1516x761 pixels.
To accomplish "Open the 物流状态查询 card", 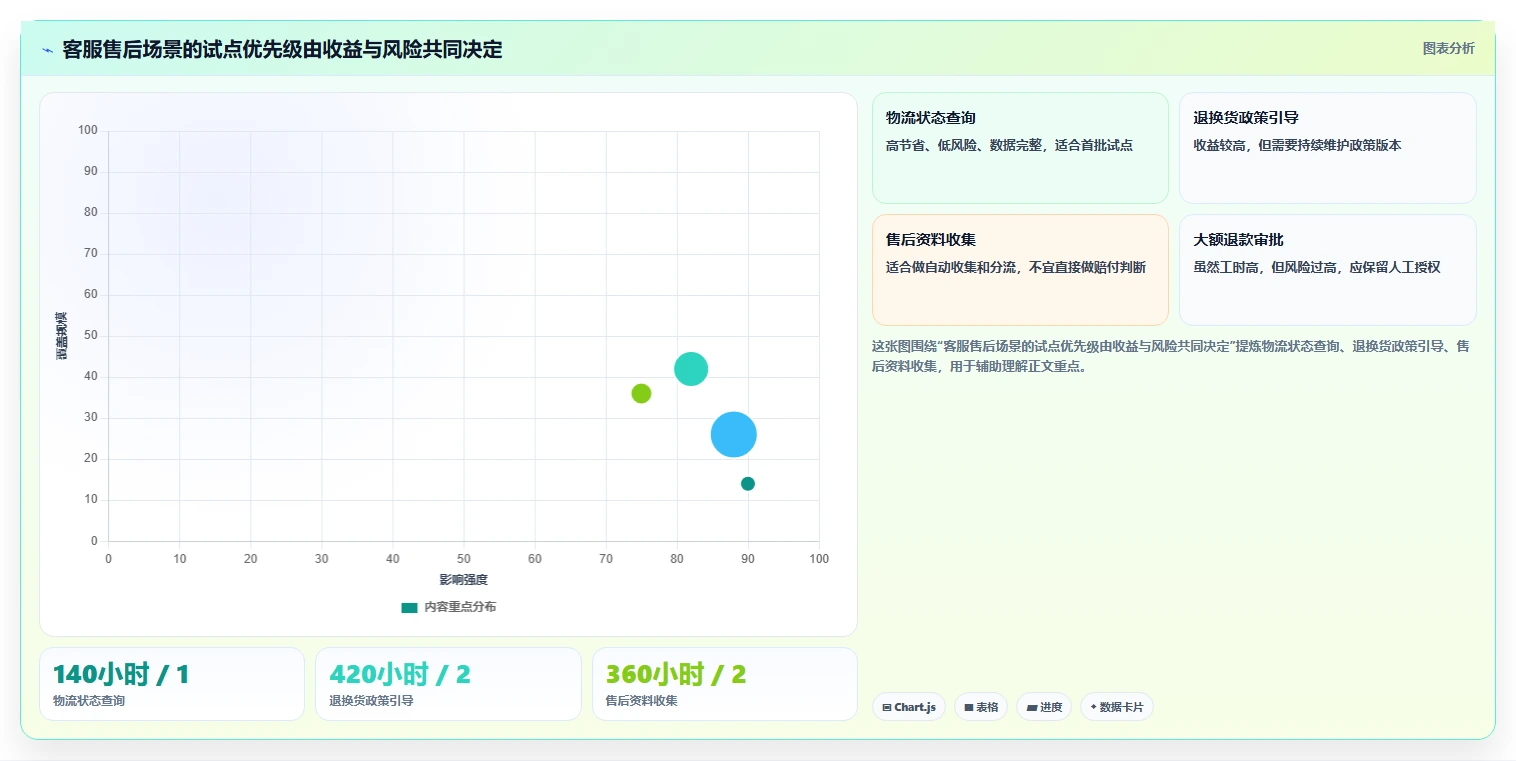I will coord(1020,148).
